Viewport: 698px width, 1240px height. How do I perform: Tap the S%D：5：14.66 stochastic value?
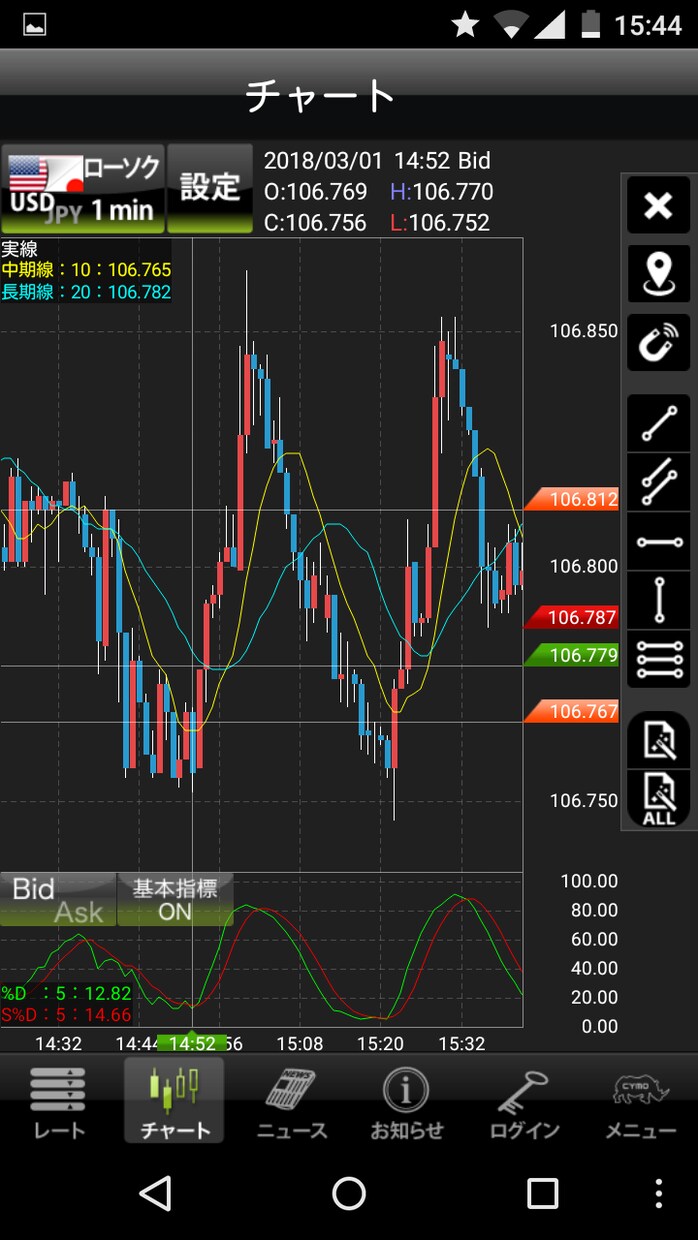point(66,1015)
